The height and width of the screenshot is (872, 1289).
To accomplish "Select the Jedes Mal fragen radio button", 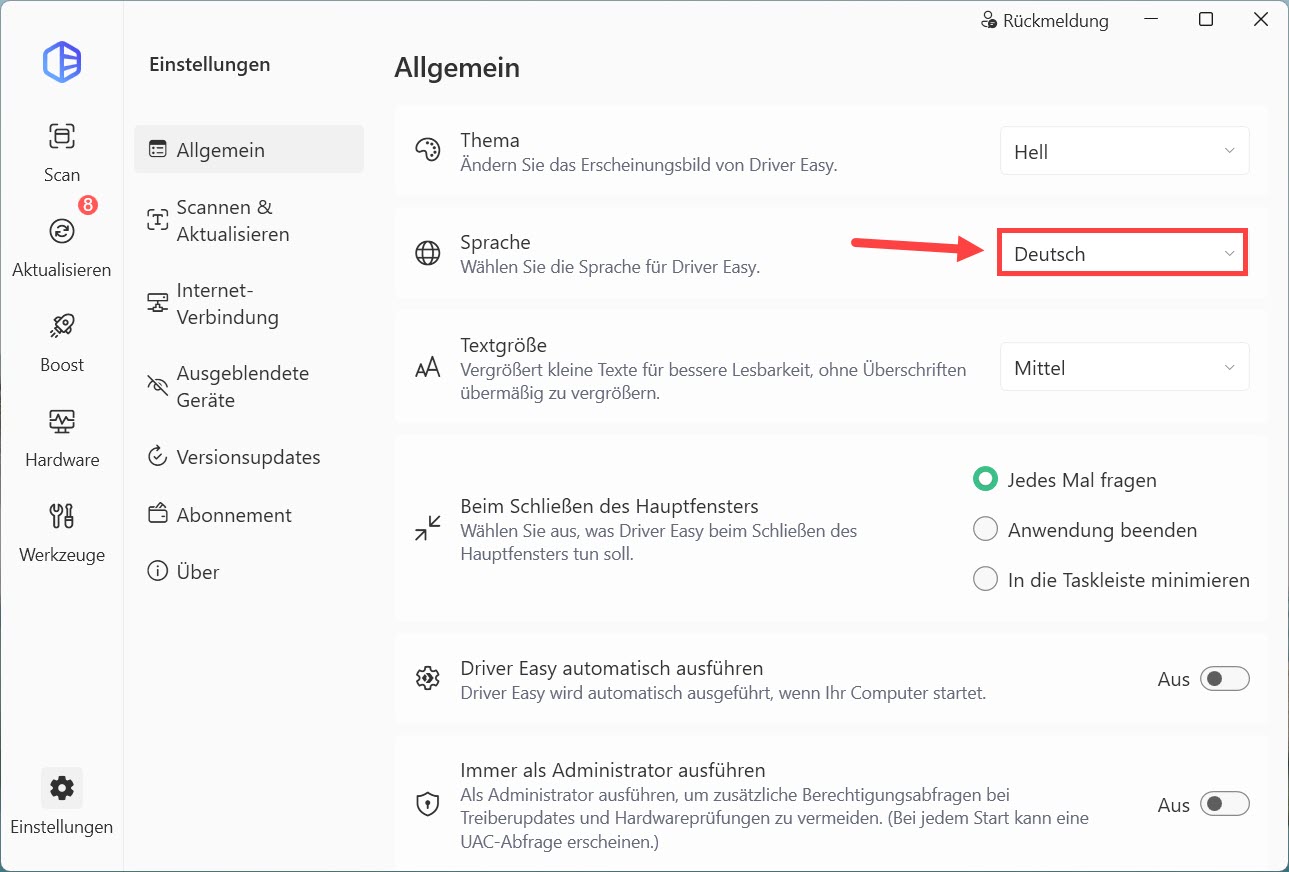I will click(x=985, y=480).
